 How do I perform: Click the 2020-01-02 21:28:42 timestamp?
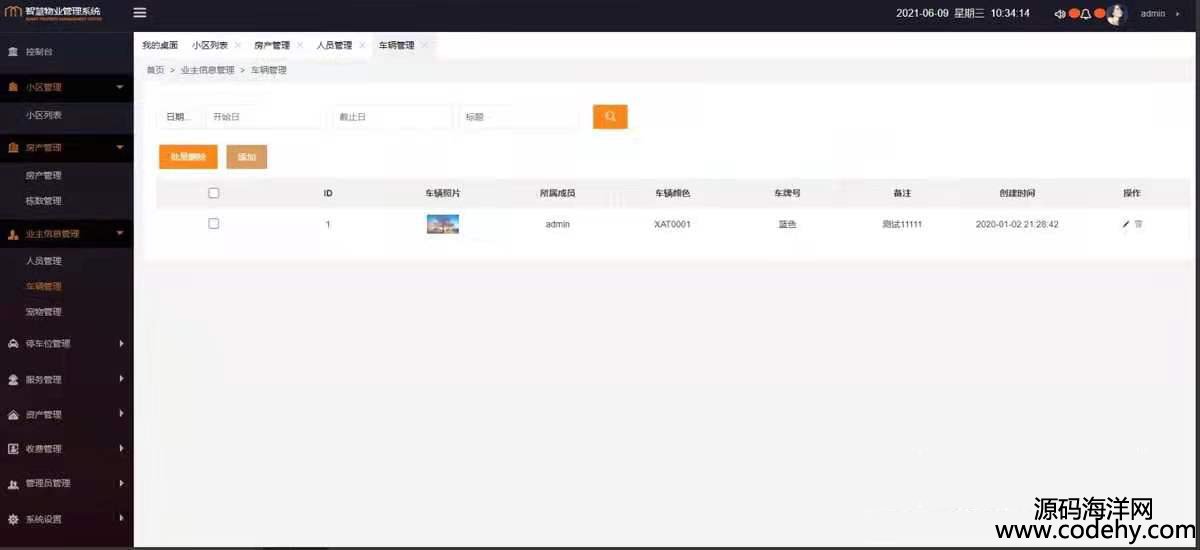pyautogui.click(x=1017, y=225)
